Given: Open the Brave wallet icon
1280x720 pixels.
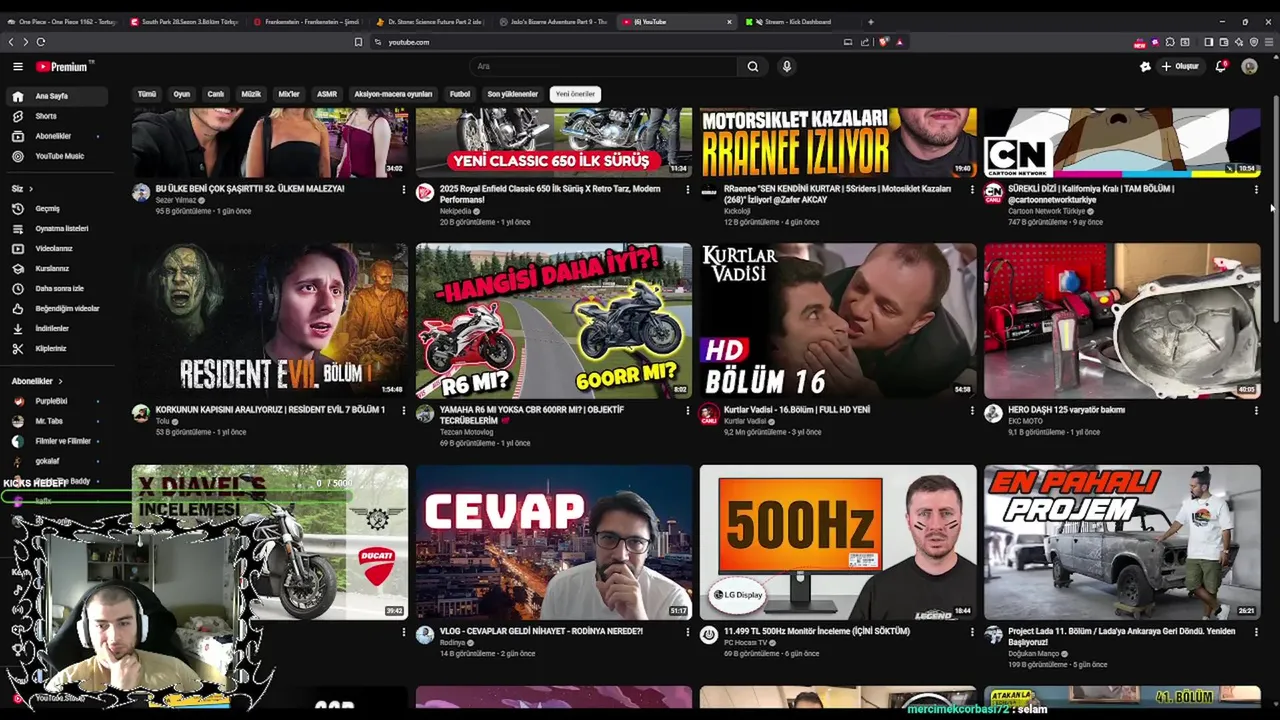Looking at the screenshot, I should [x=1223, y=42].
